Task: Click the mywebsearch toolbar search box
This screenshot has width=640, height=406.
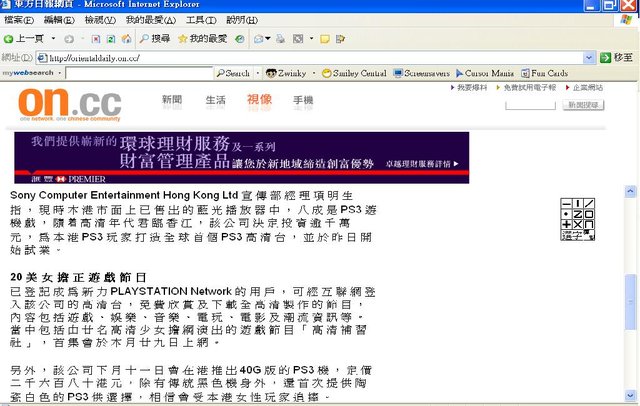Action: pyautogui.click(x=139, y=73)
